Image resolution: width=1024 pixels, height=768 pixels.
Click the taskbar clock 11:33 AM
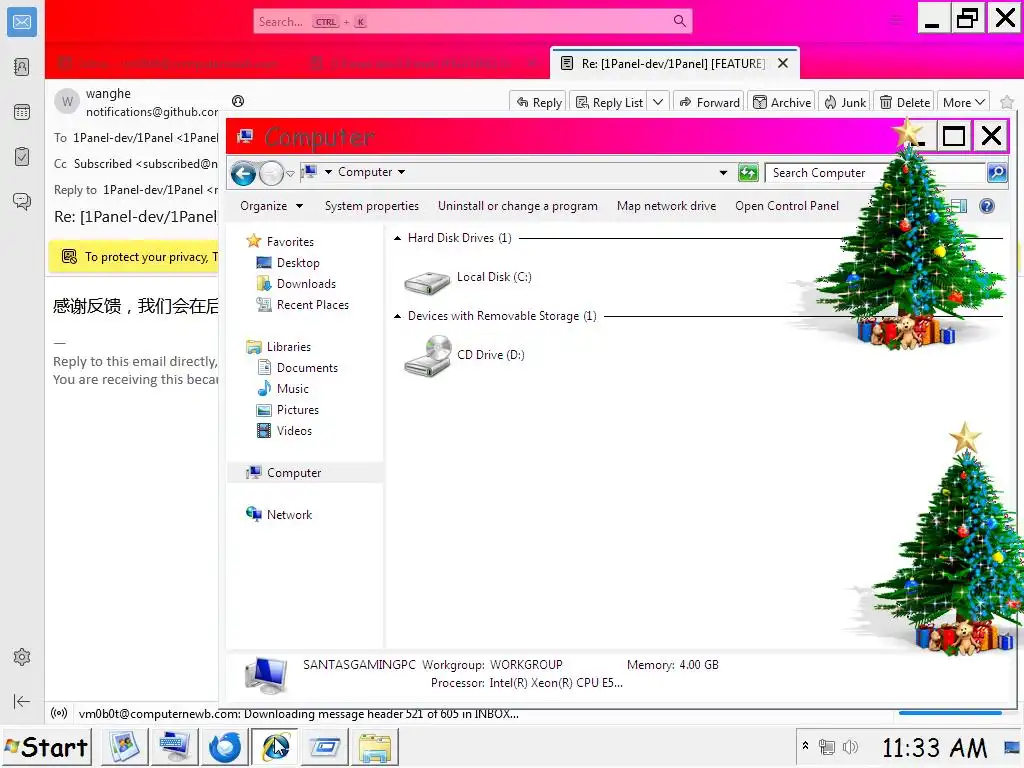point(934,748)
